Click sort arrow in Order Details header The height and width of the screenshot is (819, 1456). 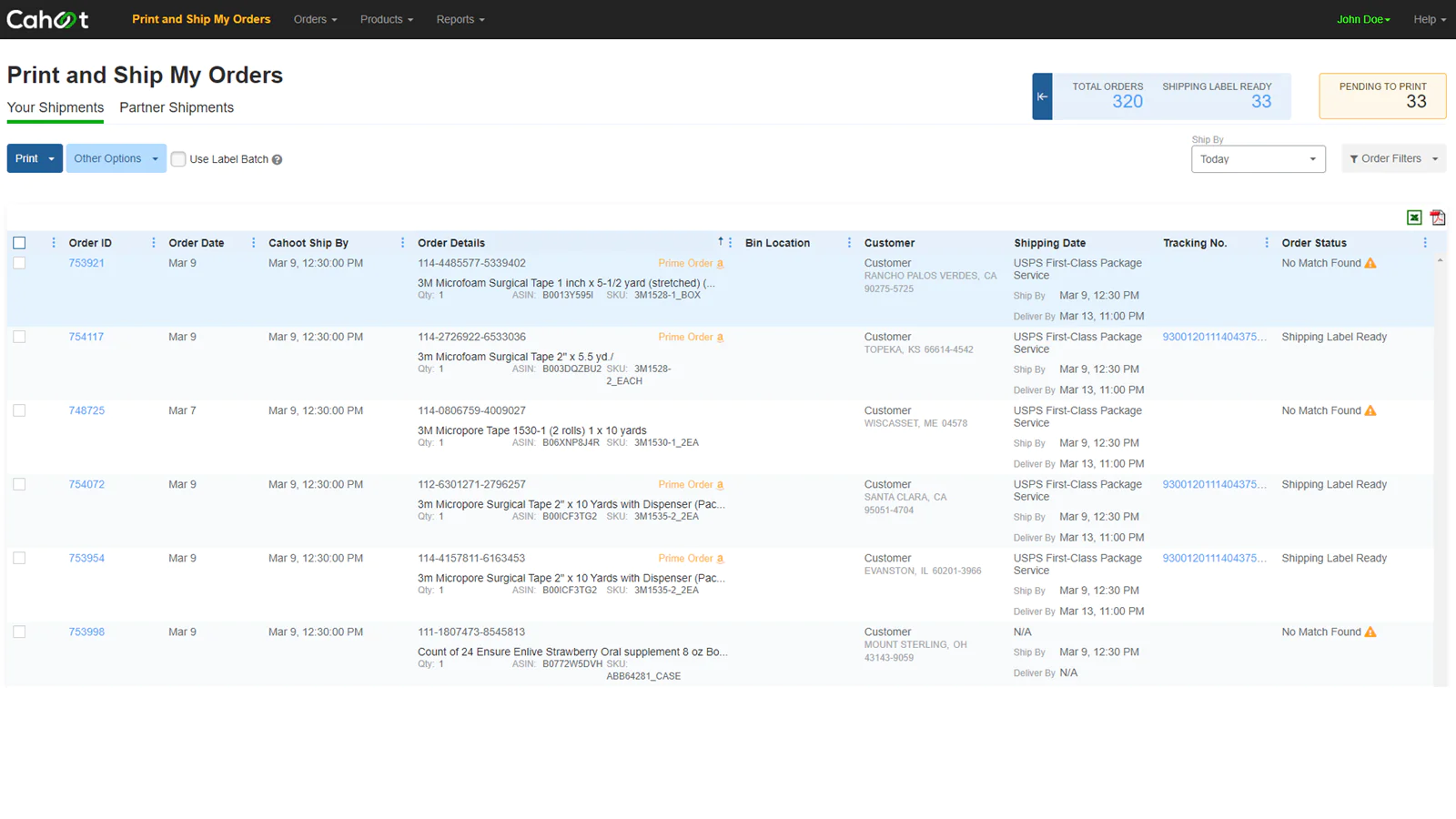pyautogui.click(x=720, y=241)
